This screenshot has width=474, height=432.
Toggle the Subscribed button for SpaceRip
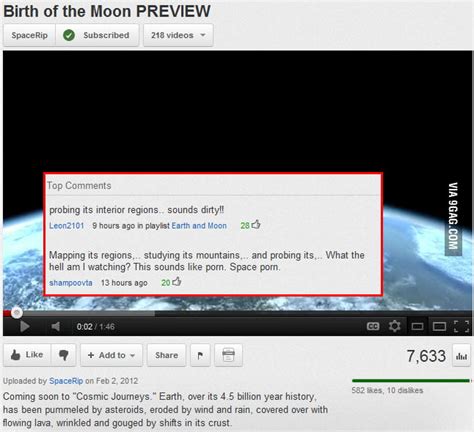97,35
